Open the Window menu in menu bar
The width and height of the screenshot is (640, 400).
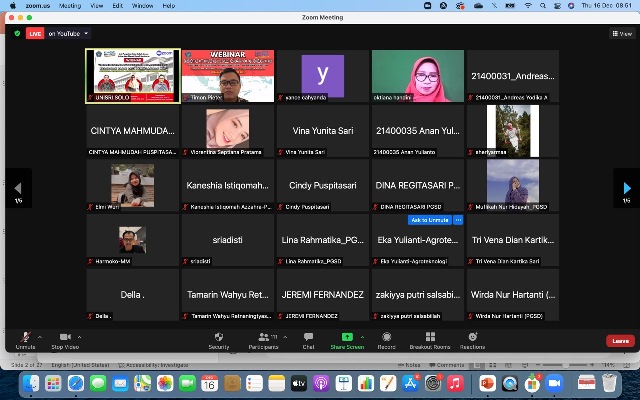142,5
